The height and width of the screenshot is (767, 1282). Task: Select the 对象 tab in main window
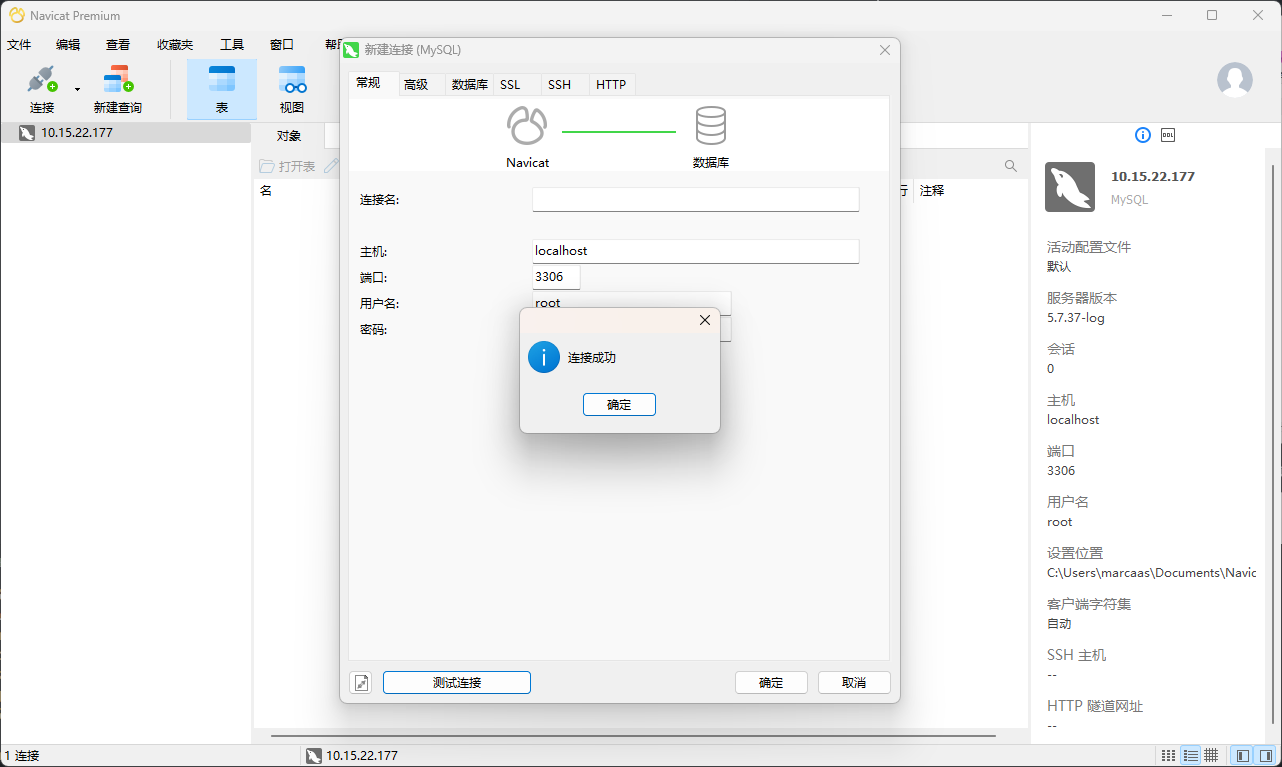289,136
